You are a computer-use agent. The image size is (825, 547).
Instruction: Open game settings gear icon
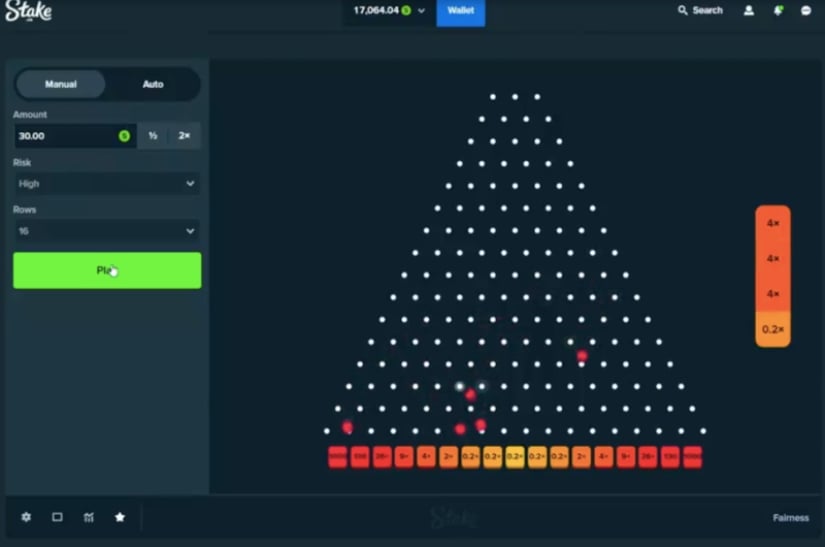point(26,517)
